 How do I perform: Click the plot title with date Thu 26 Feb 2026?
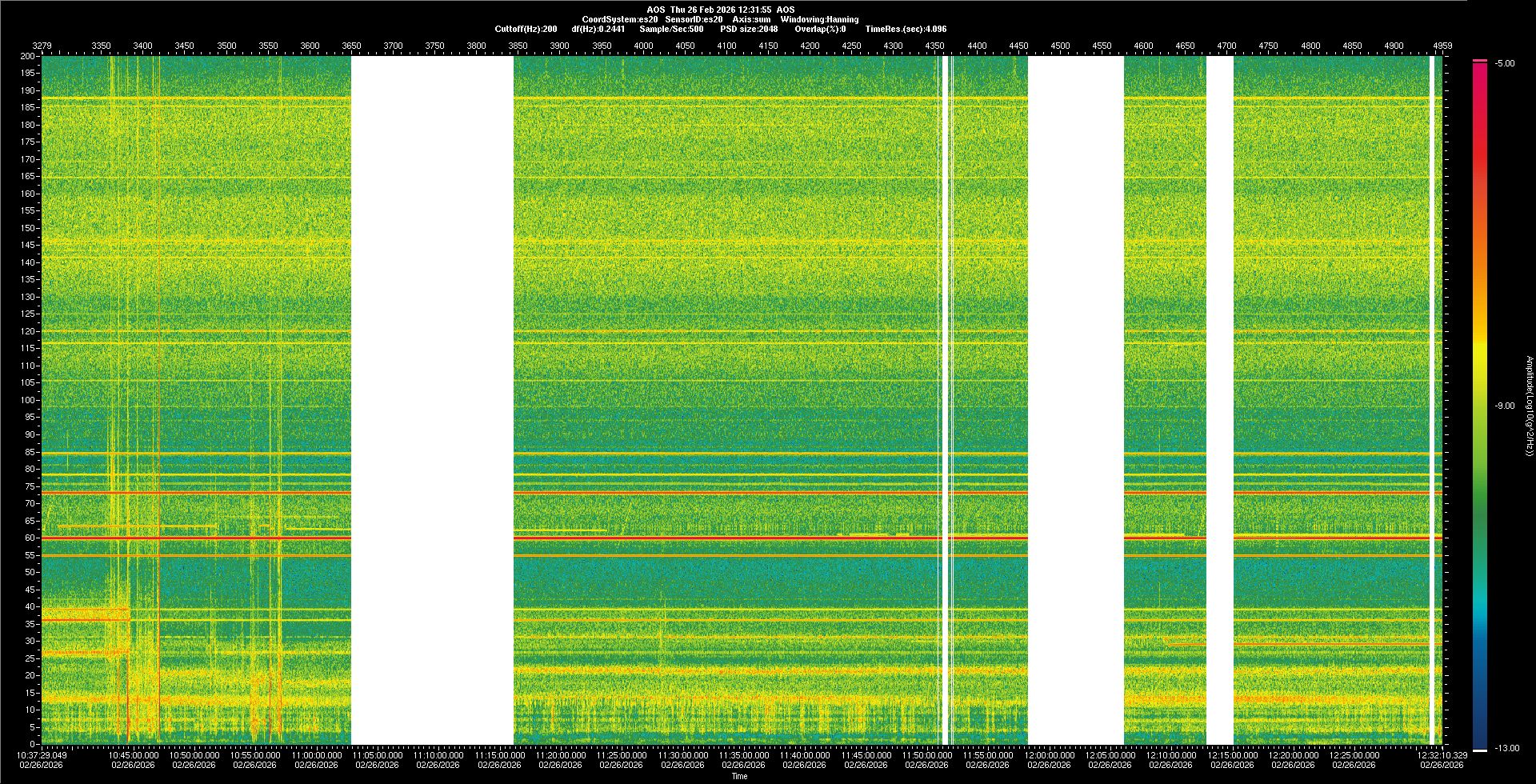tap(720, 10)
